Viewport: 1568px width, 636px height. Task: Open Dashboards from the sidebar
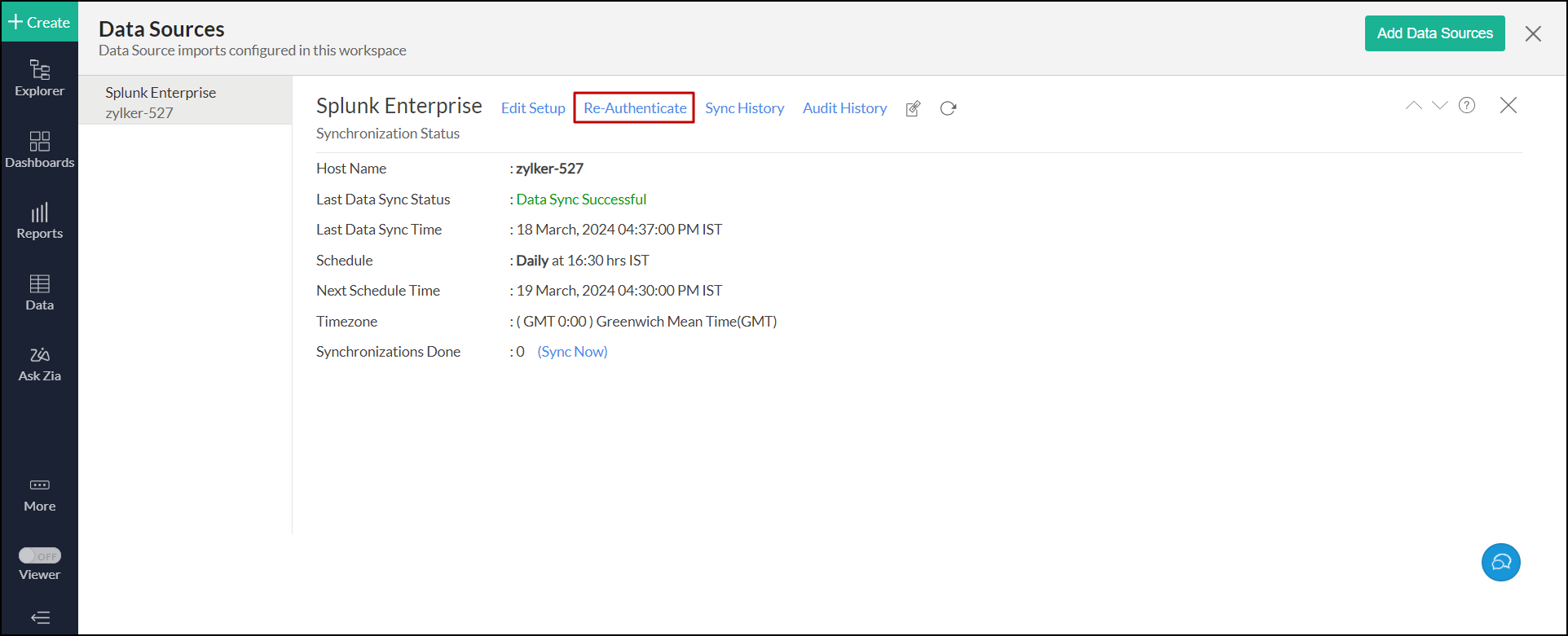click(x=39, y=150)
